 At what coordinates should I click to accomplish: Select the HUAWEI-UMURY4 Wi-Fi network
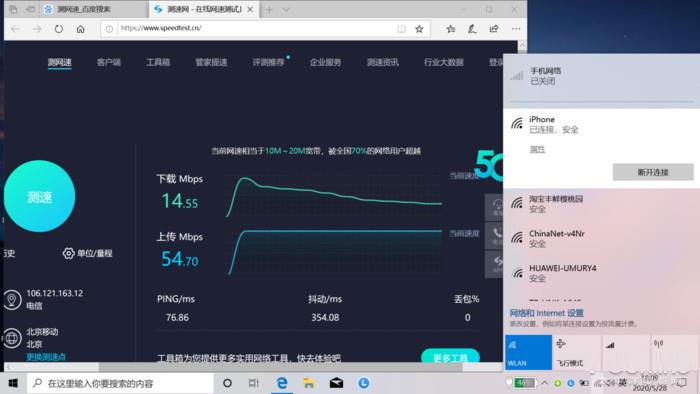(601, 273)
